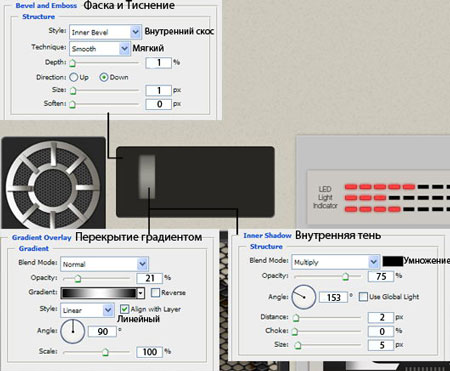This screenshot has height=371, width=450.
Task: Toggle Use Global Light checkbox
Action: [x=363, y=297]
